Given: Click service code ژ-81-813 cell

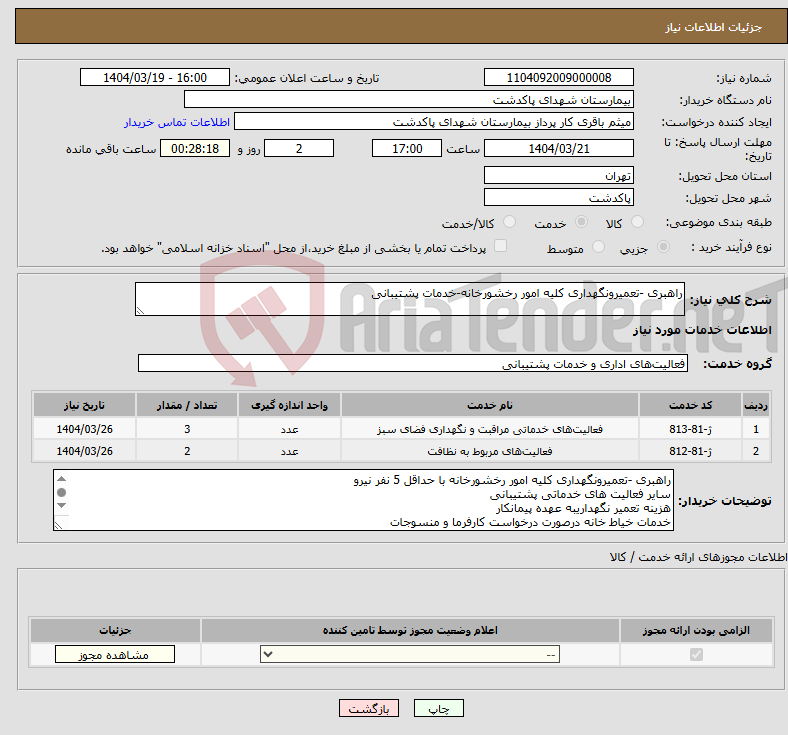Looking at the screenshot, I should point(691,429).
